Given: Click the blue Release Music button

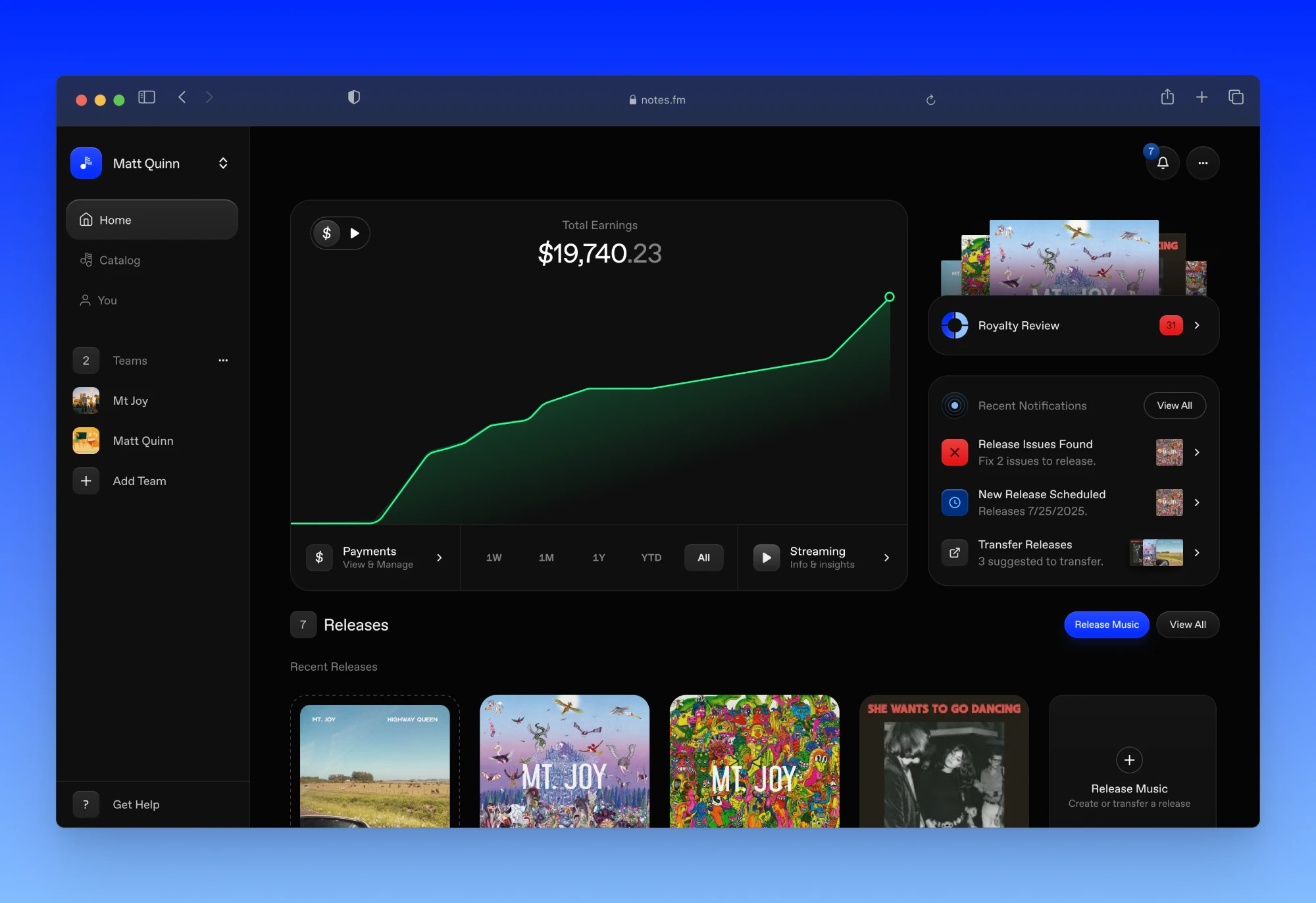Looking at the screenshot, I should [x=1107, y=625].
